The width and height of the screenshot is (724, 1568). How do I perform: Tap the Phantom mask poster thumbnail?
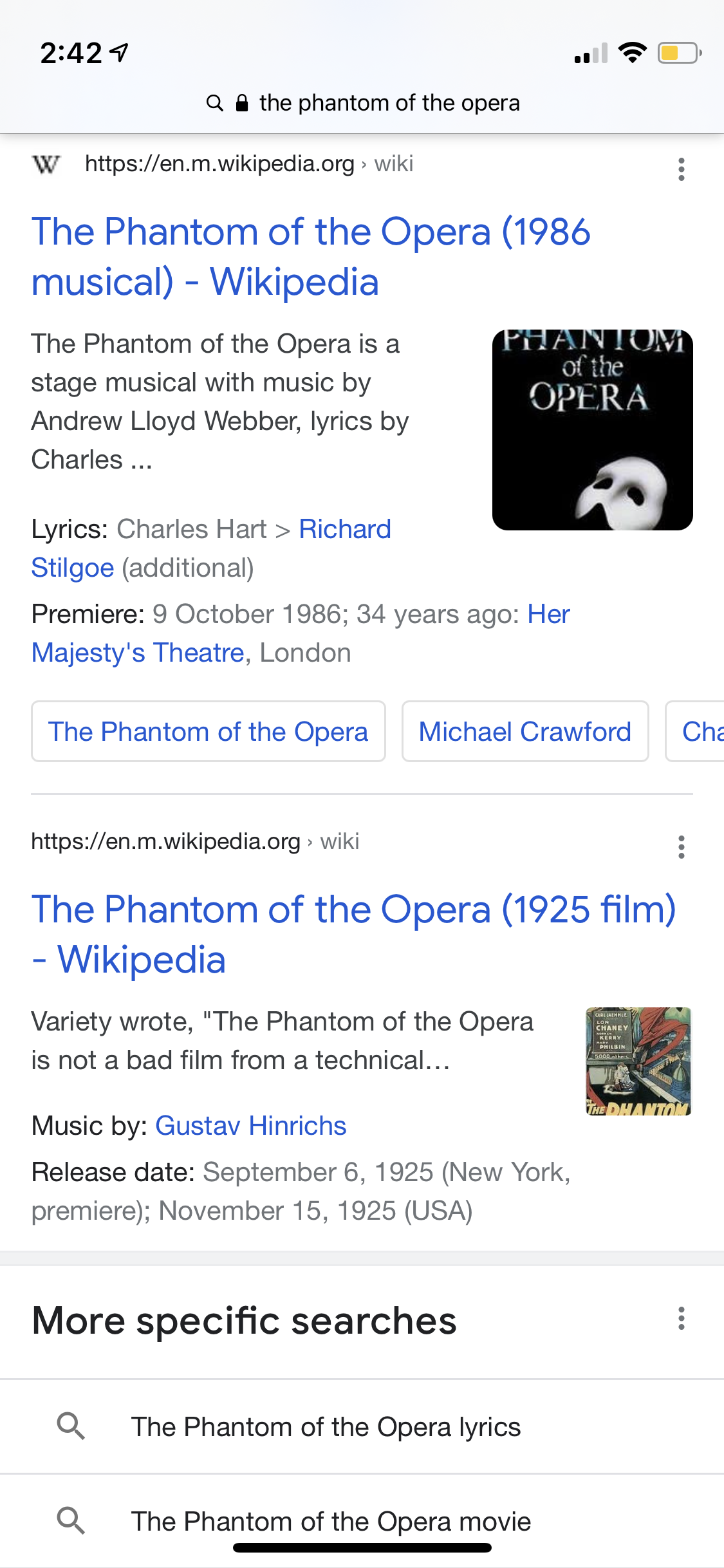(592, 430)
